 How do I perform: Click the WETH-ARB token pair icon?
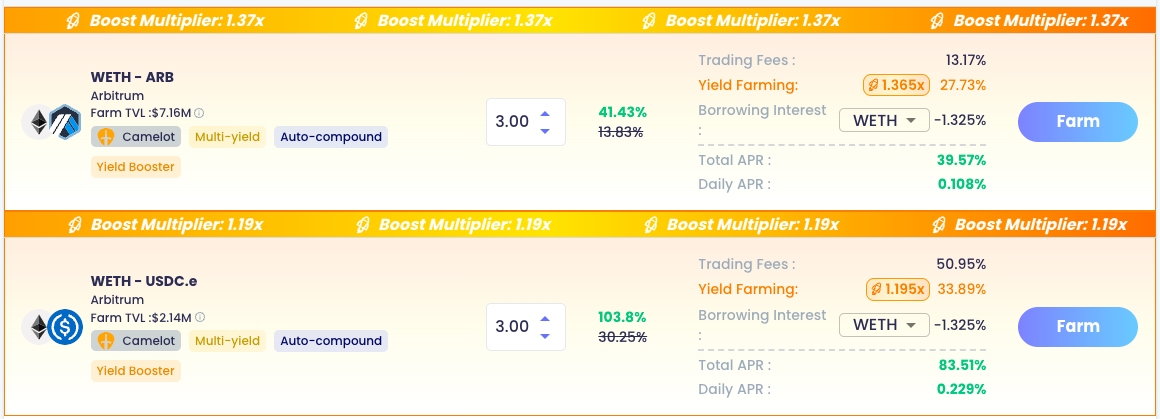pyautogui.click(x=51, y=122)
